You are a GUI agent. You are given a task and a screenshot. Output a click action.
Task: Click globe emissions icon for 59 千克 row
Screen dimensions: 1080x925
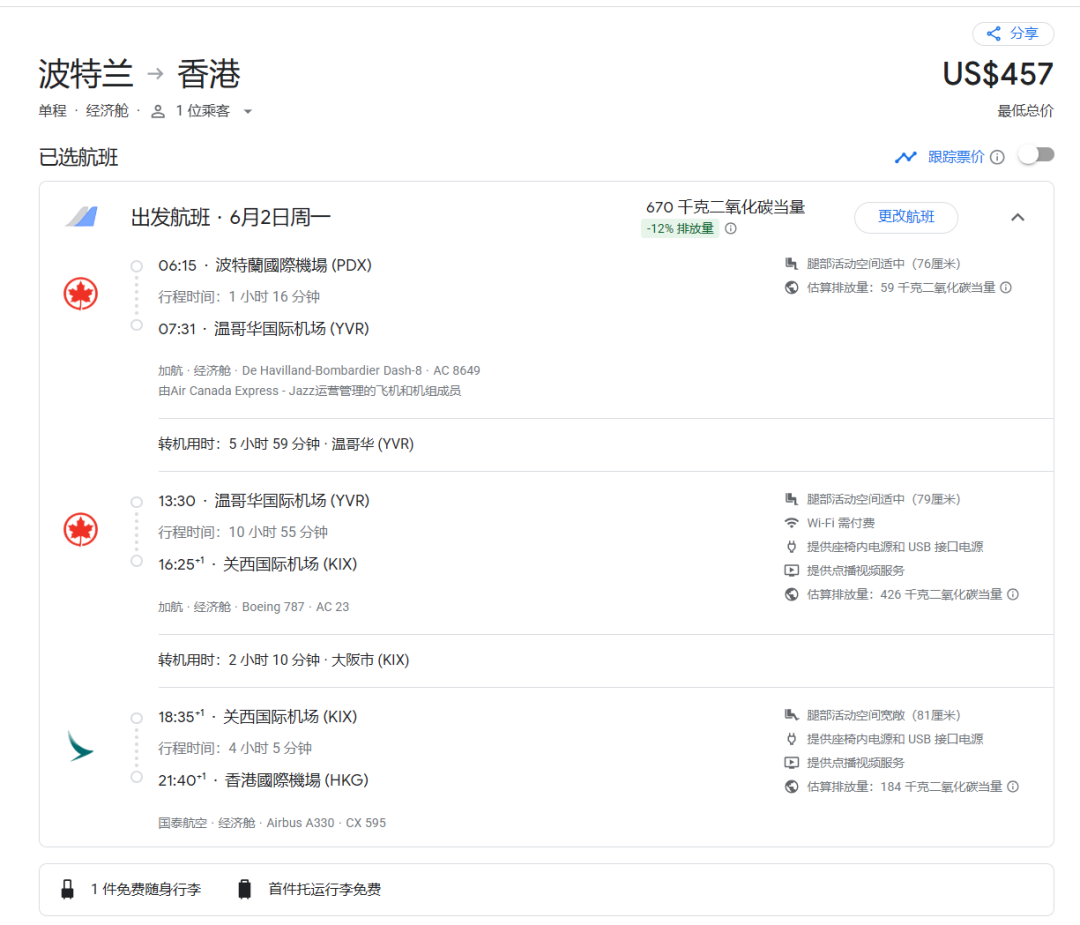tap(791, 287)
